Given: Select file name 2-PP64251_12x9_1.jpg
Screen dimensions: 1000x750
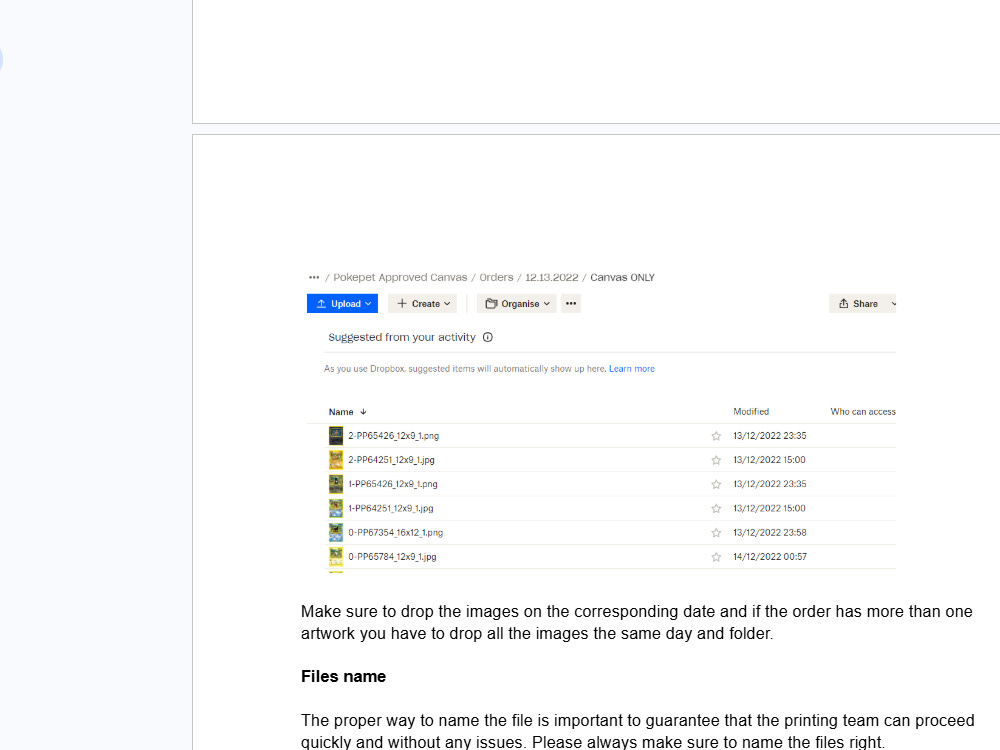Looking at the screenshot, I should point(391,460).
